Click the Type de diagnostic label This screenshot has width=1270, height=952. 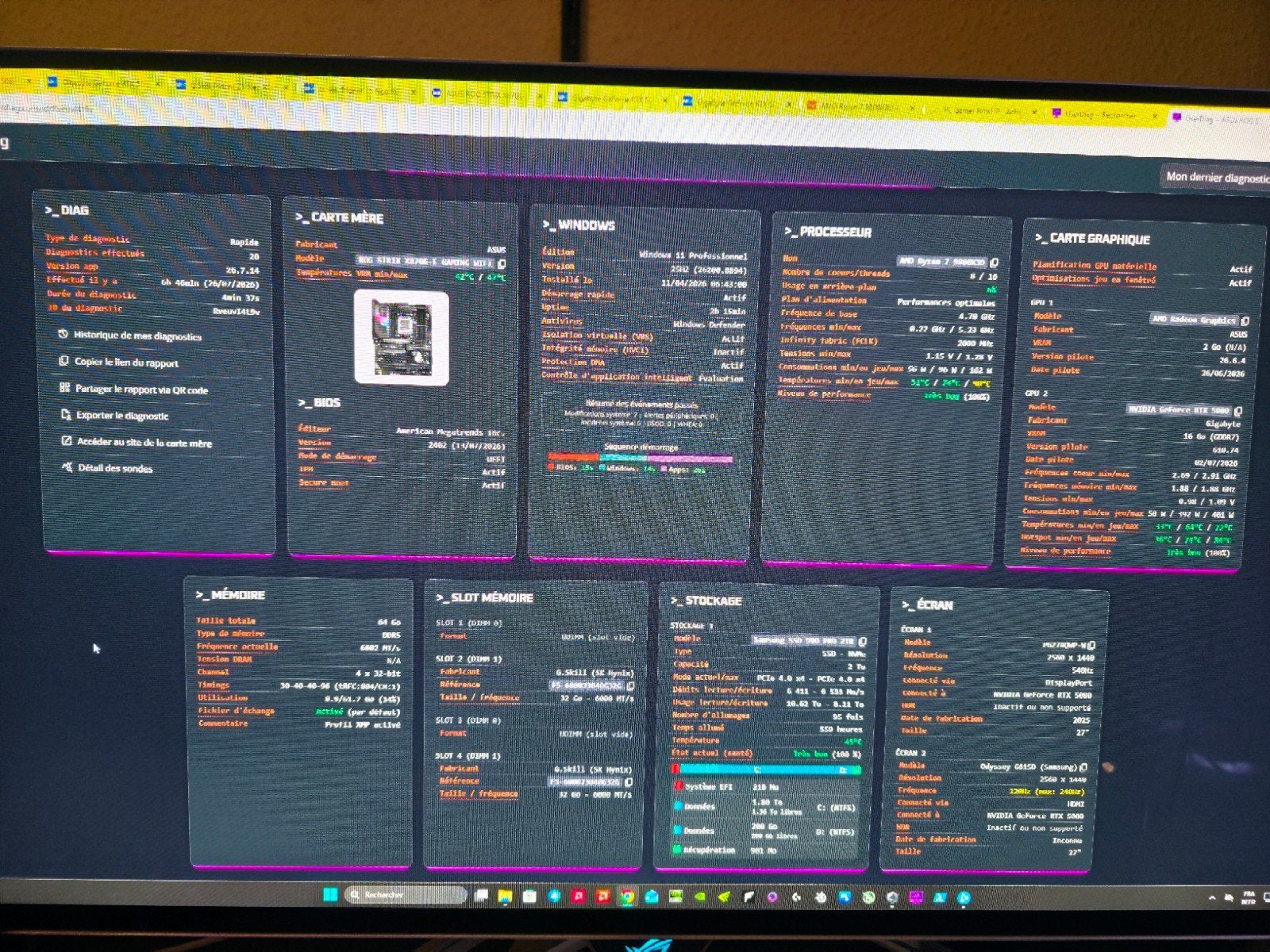pos(87,238)
